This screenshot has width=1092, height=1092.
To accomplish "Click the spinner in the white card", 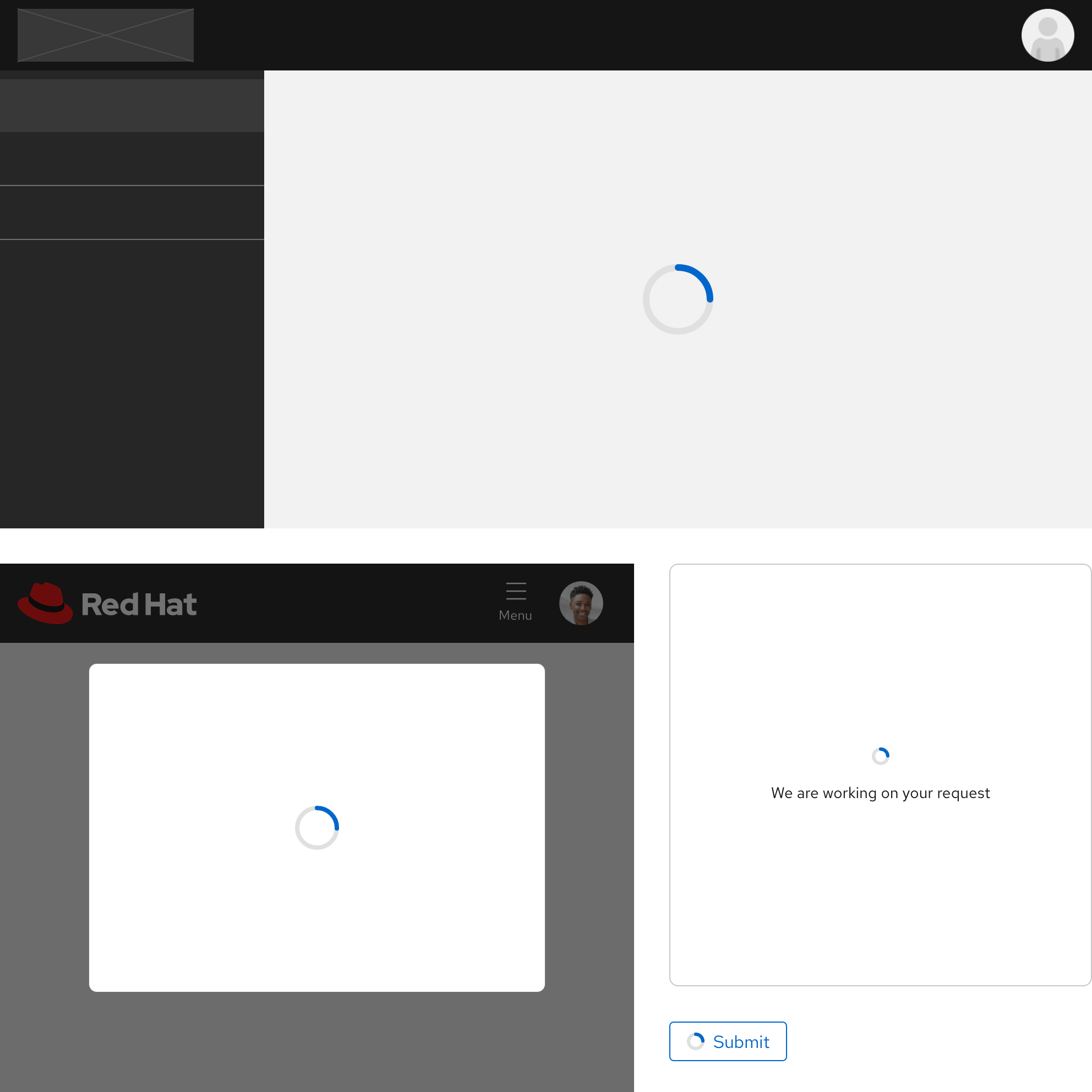I will pos(316,826).
